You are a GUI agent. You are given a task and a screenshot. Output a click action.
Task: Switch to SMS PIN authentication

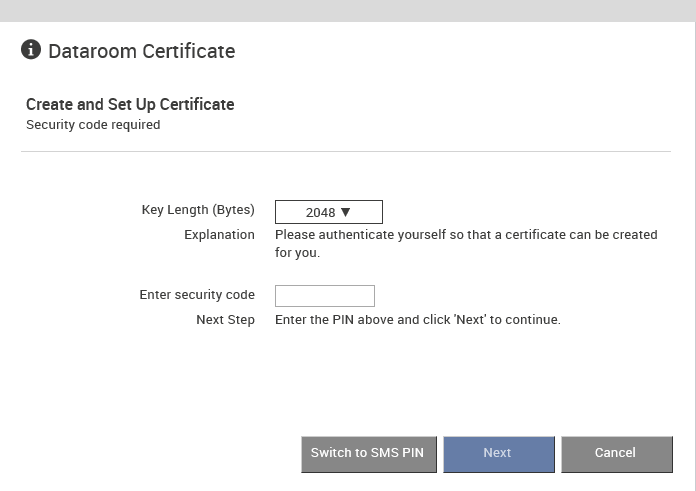[368, 454]
